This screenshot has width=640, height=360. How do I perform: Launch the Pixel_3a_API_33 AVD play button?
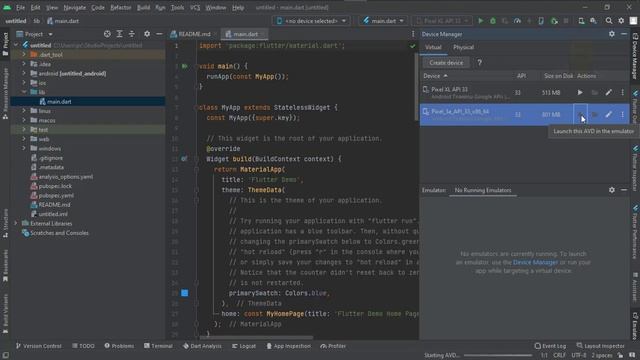coord(580,114)
